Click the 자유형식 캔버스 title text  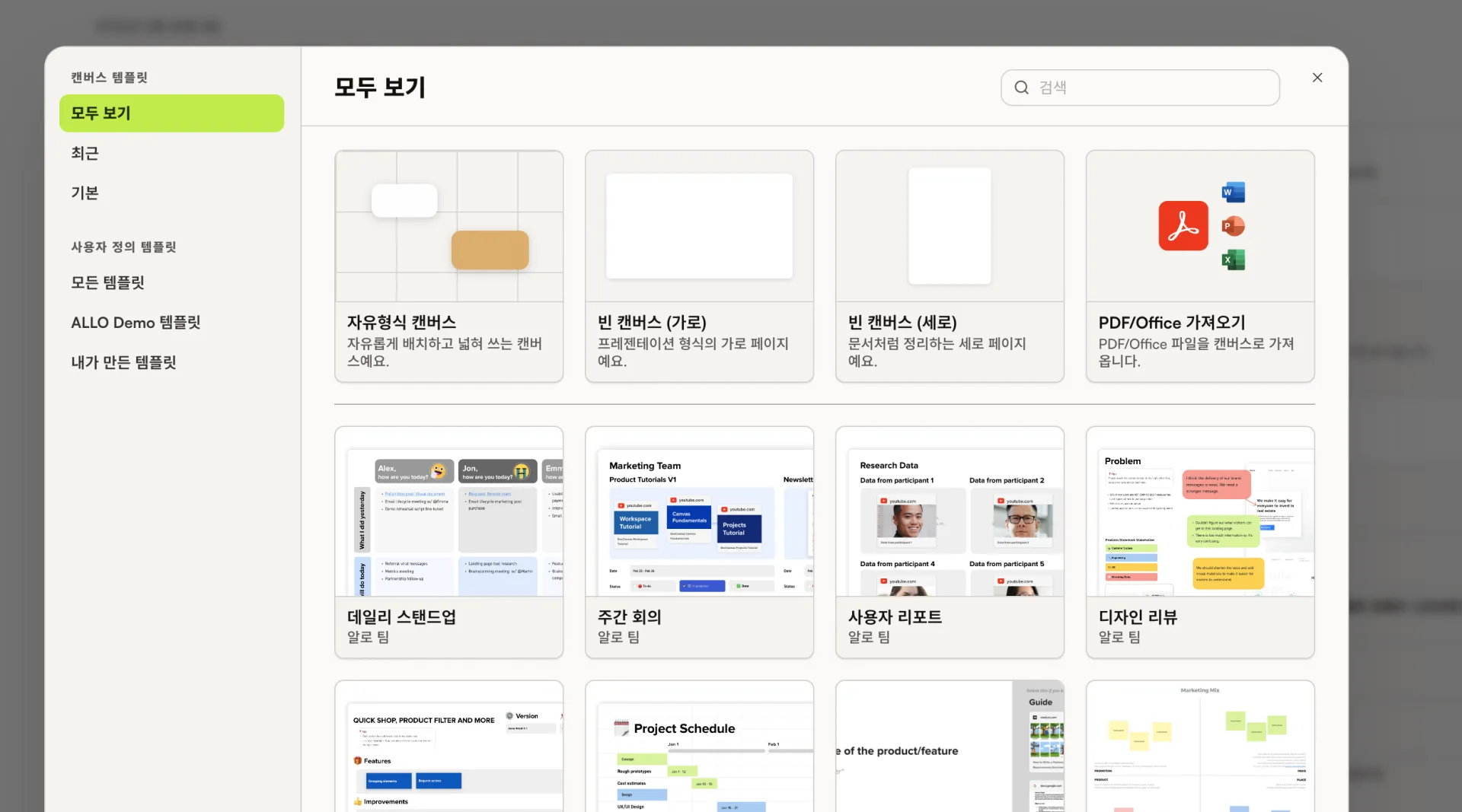(x=401, y=323)
